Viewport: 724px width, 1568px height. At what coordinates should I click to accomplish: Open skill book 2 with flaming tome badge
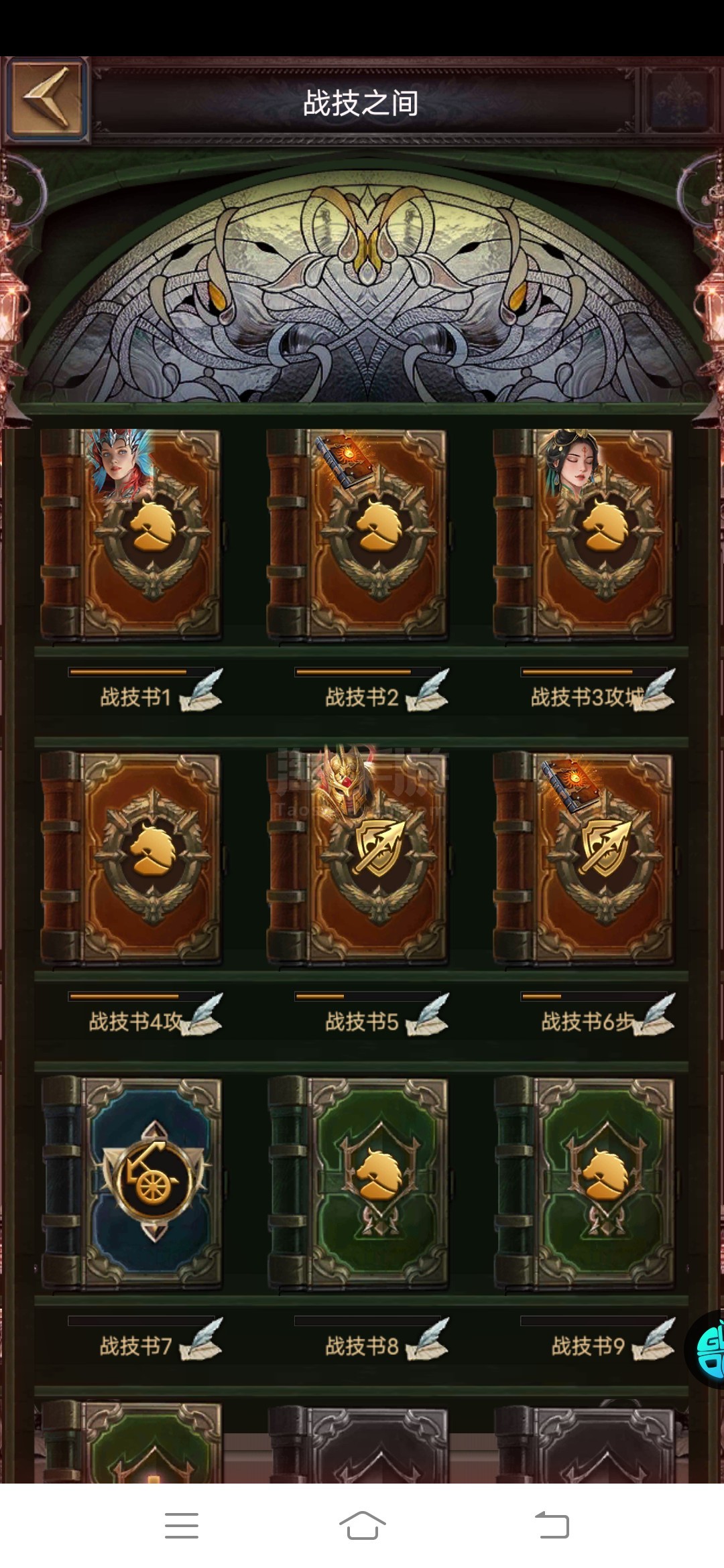357,535
